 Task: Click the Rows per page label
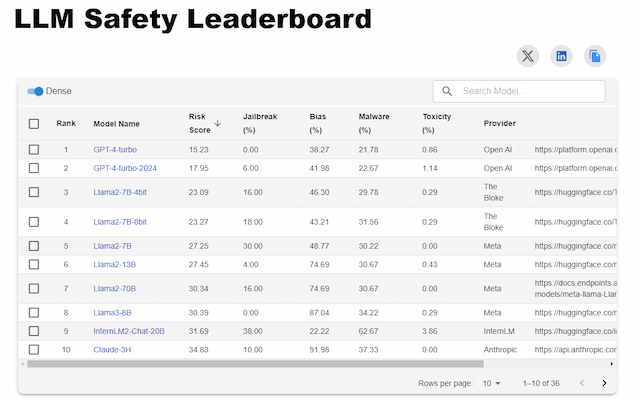click(445, 383)
